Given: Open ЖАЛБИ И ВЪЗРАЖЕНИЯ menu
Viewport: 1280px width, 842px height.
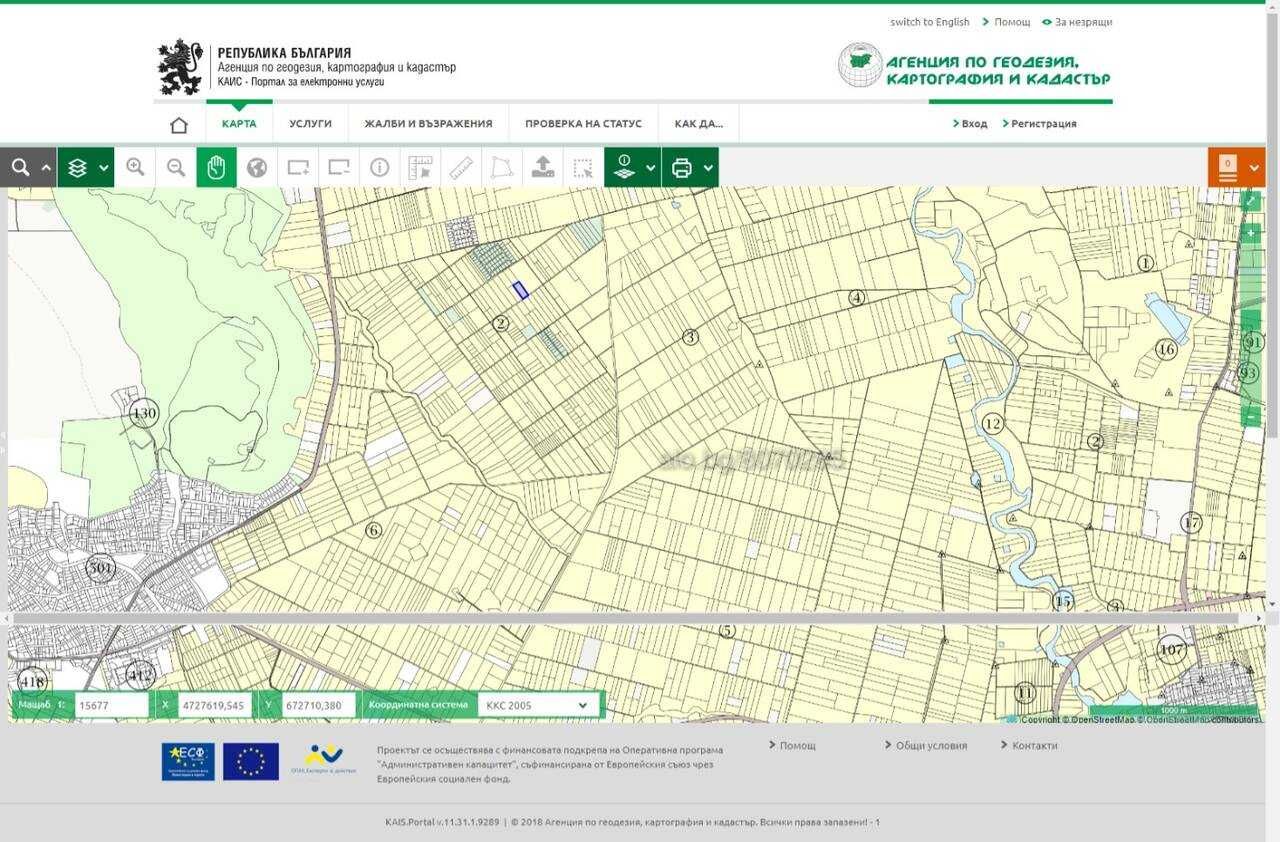Looking at the screenshot, I should (x=428, y=124).
